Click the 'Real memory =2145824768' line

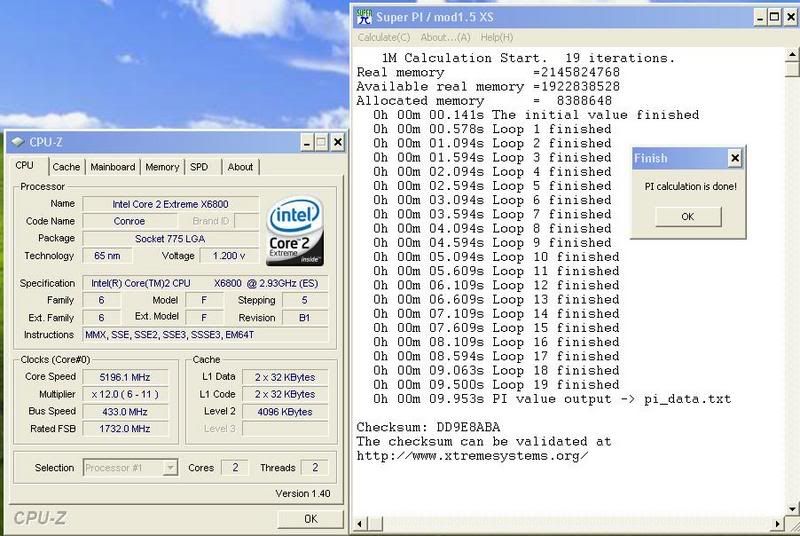click(x=488, y=72)
